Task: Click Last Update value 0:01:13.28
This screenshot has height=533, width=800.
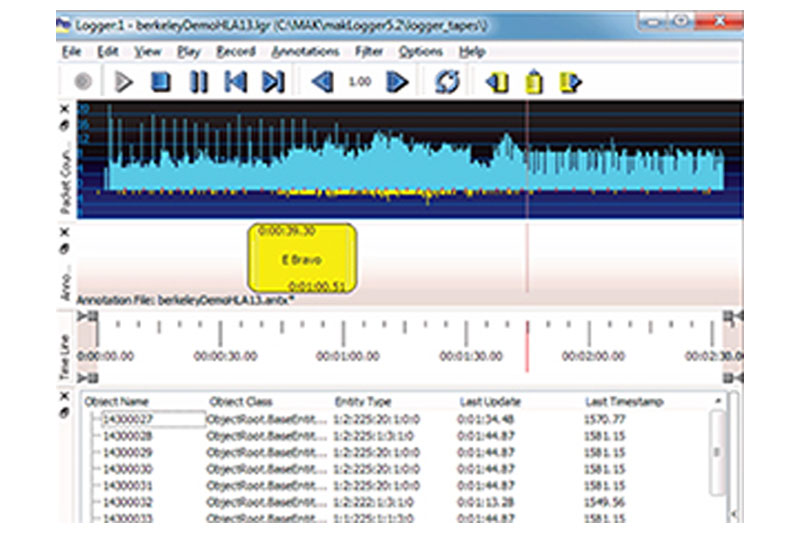Action: (486, 502)
